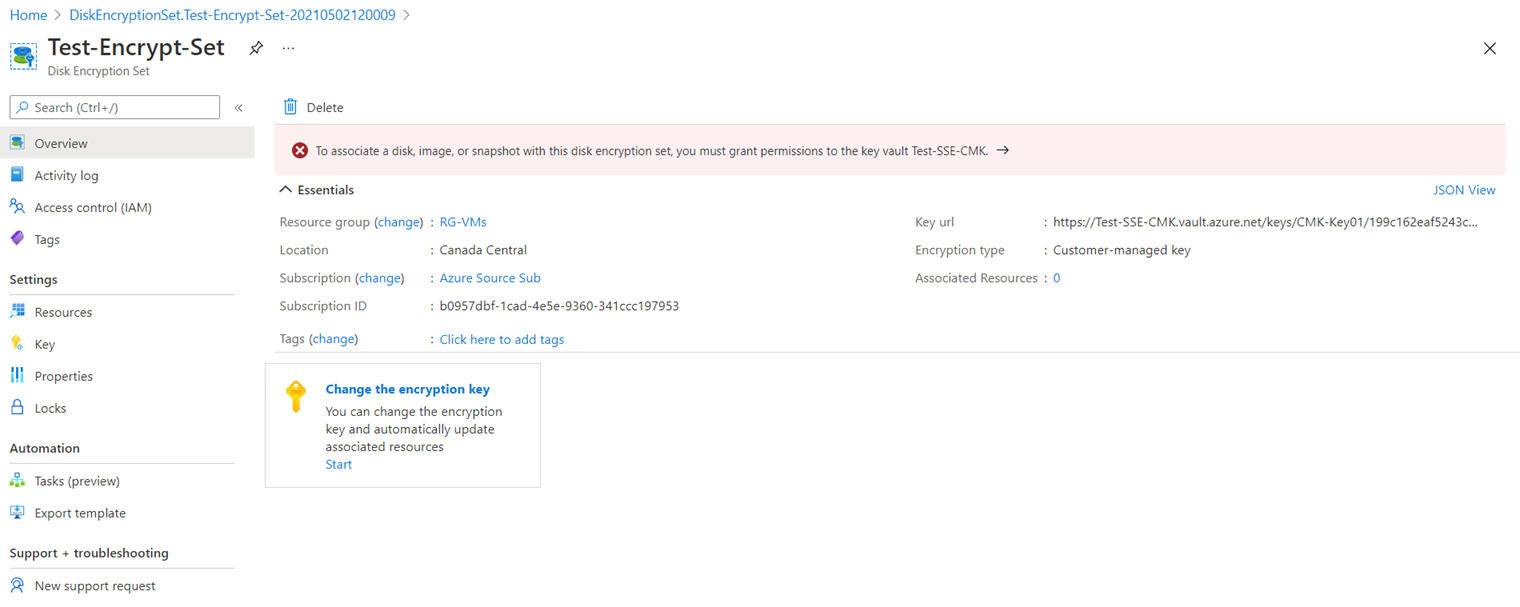
Task: Click the red error icon in banner
Action: click(300, 151)
